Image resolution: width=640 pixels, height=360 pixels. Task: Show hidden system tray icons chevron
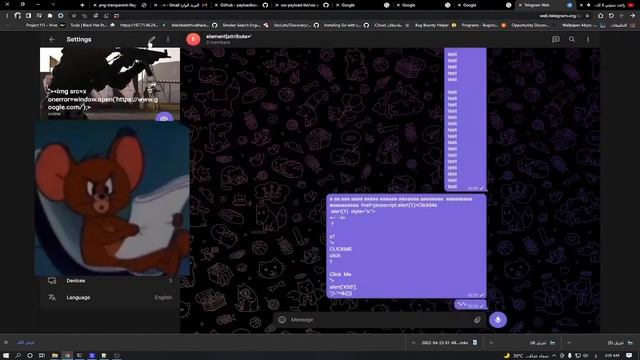click(x=554, y=356)
